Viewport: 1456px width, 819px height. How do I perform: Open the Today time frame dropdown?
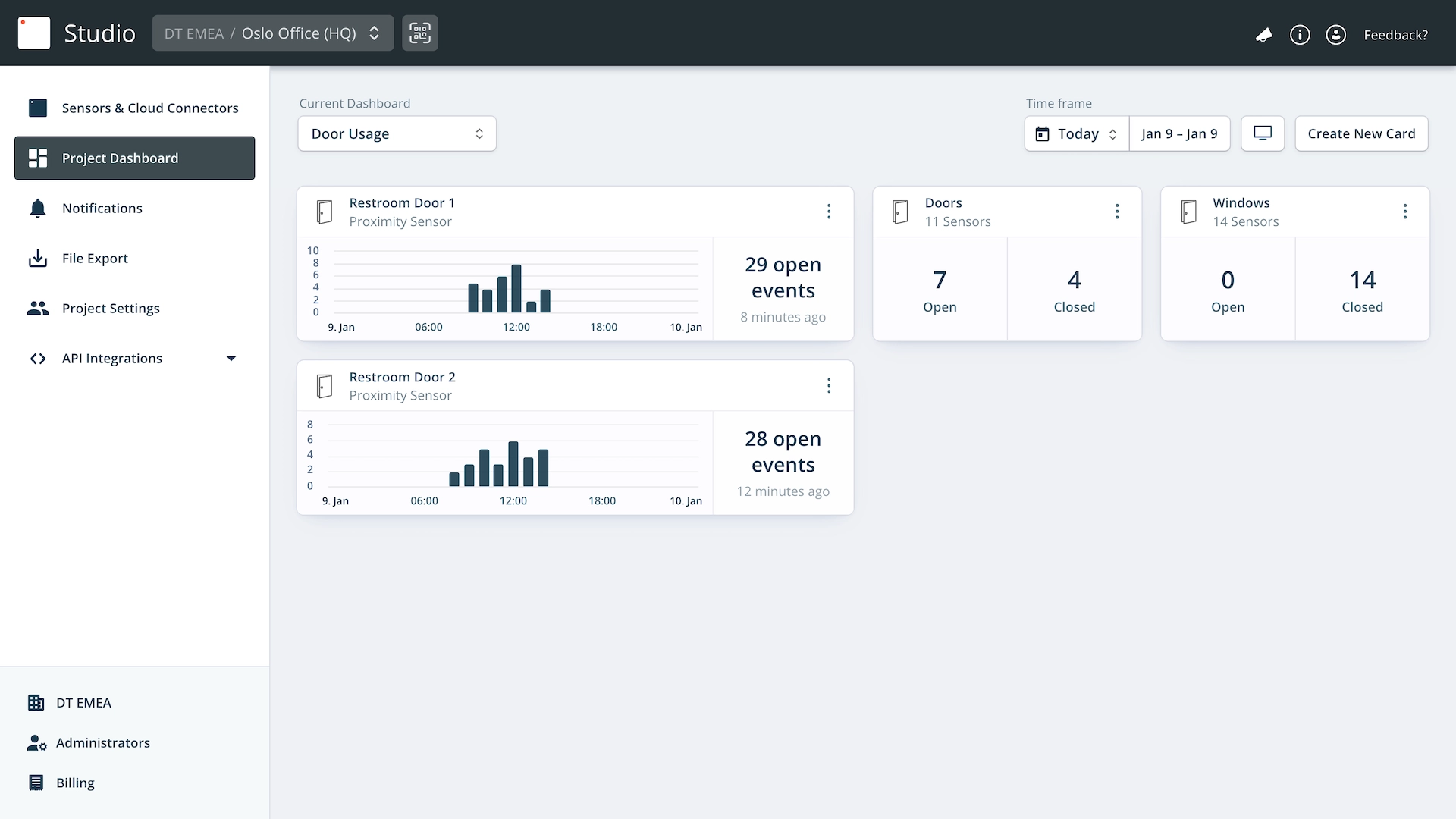(1077, 133)
